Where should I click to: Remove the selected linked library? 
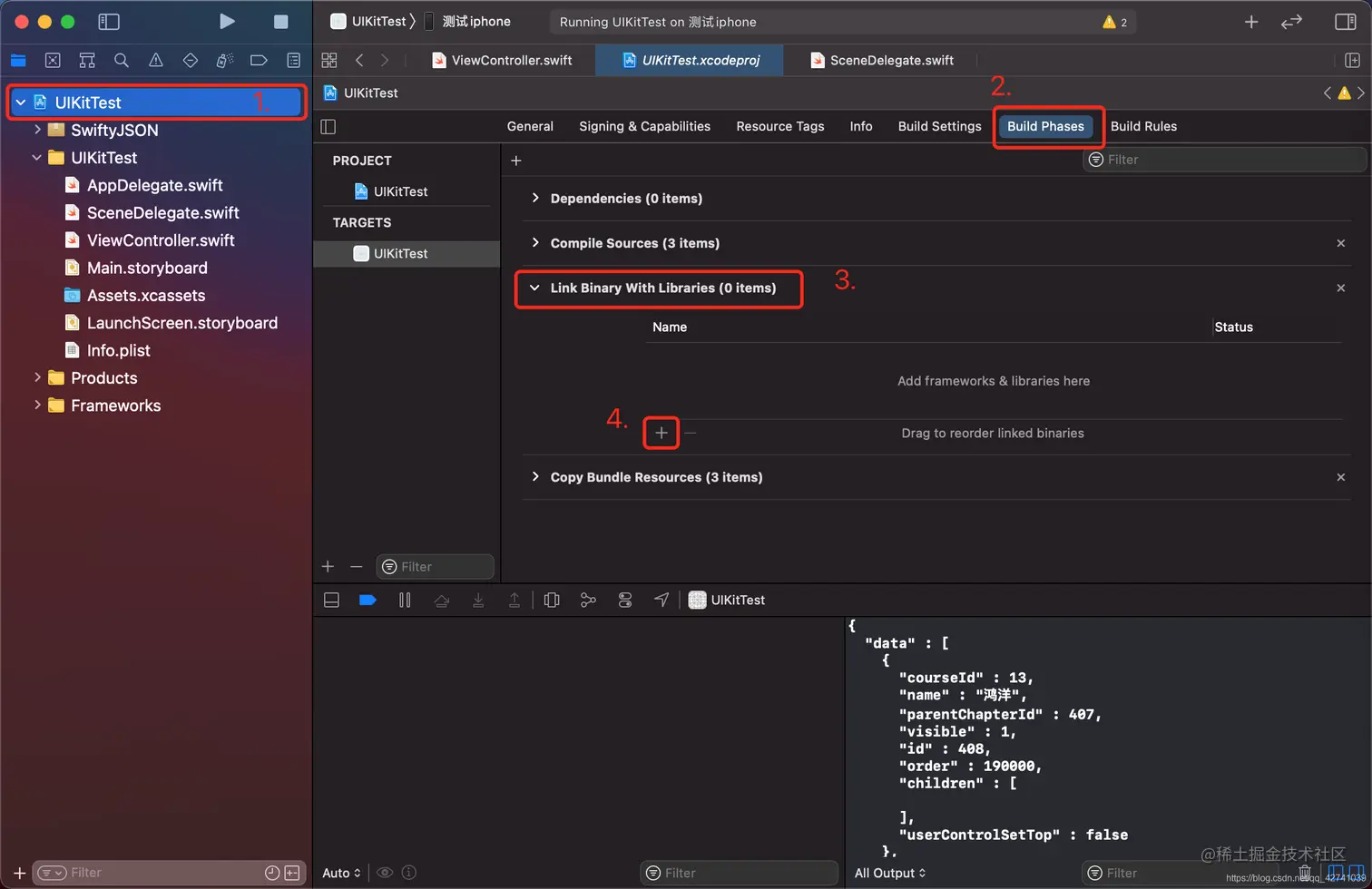click(691, 434)
